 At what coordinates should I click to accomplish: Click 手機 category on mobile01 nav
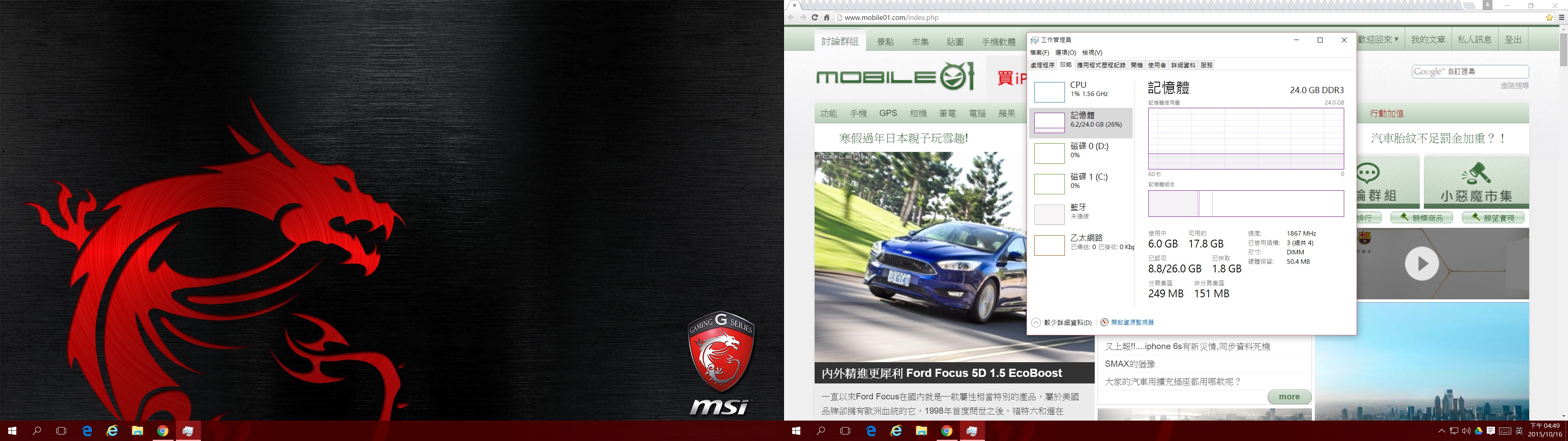pyautogui.click(x=858, y=113)
